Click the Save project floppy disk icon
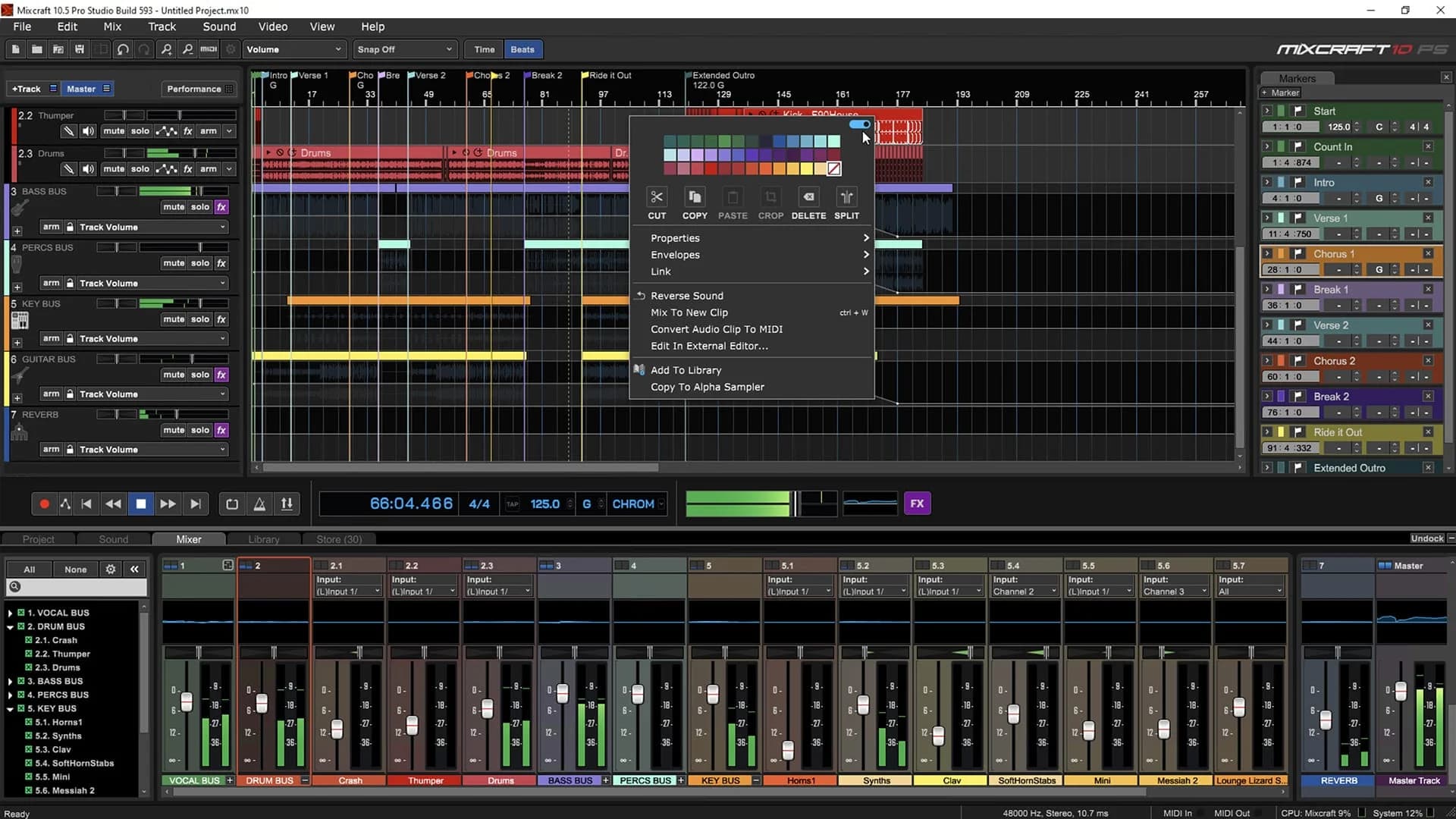 (x=80, y=49)
